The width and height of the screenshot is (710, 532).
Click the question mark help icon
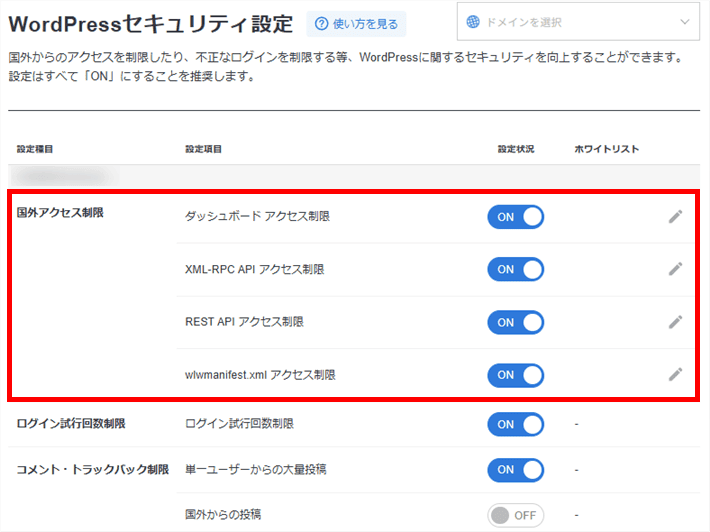pyautogui.click(x=321, y=24)
